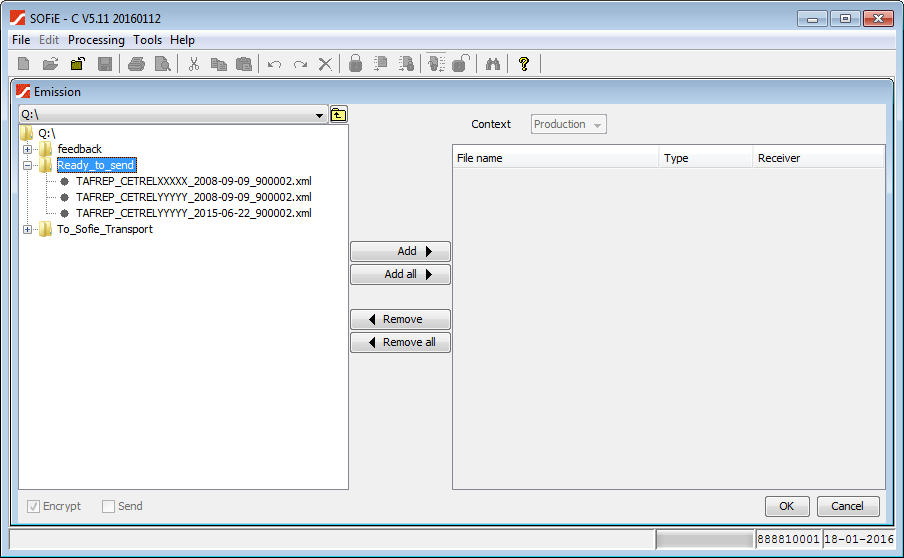This screenshot has height=558, width=904.
Task: Click the folder-up icon beside drive selector
Action: 339,114
